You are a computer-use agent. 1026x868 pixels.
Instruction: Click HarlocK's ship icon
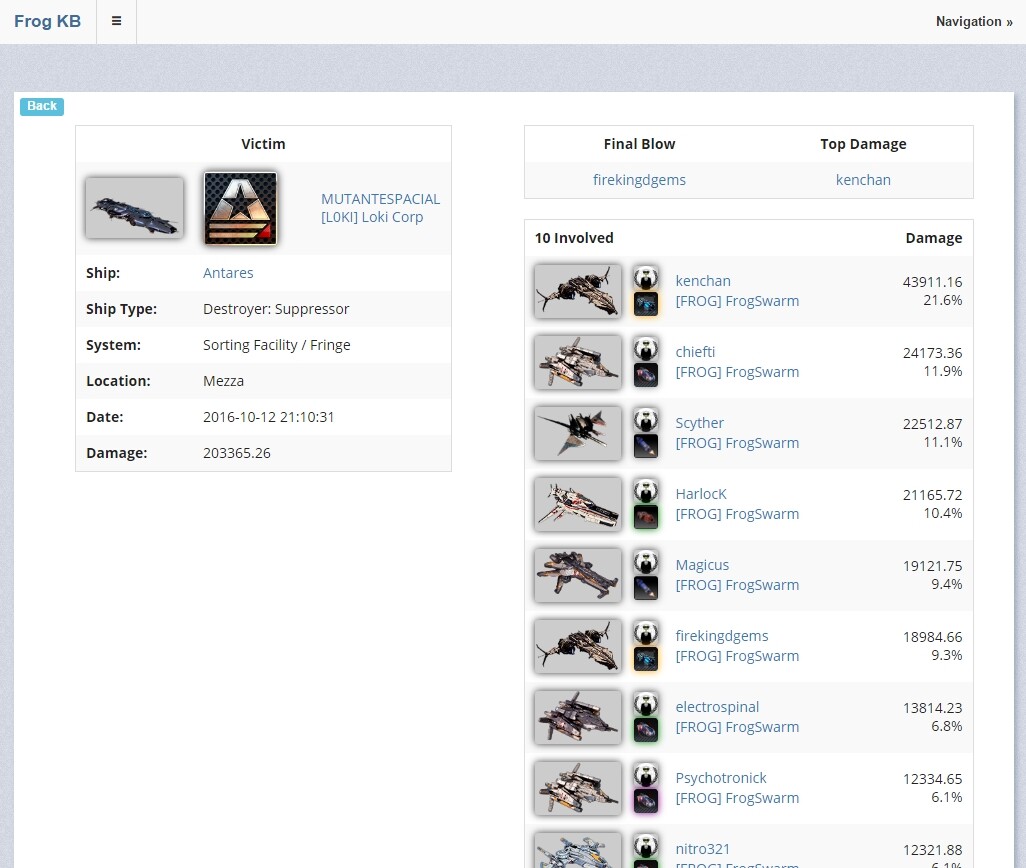click(578, 504)
